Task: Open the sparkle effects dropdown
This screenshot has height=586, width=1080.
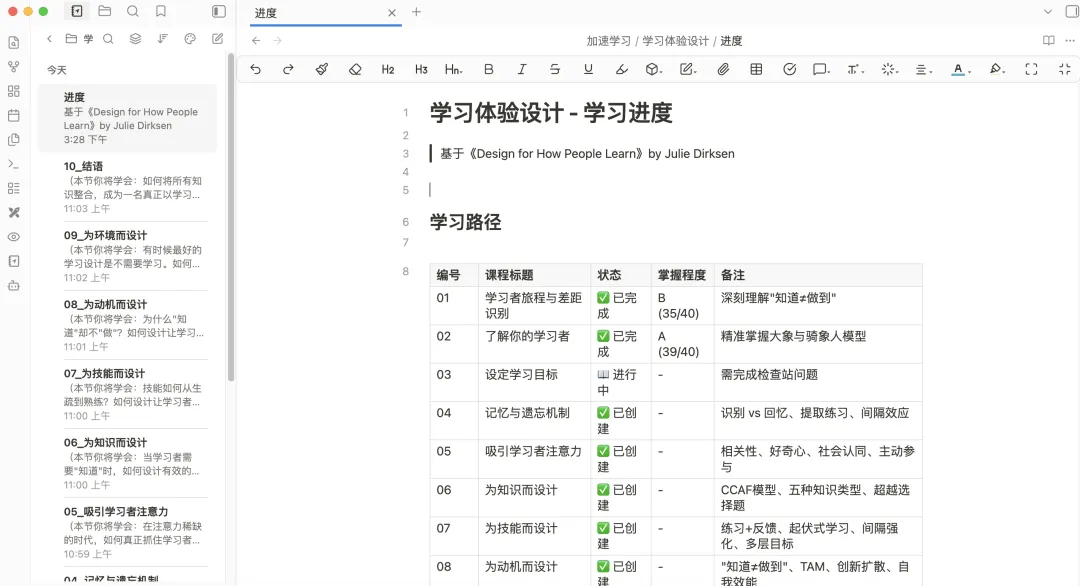Action: tap(889, 69)
